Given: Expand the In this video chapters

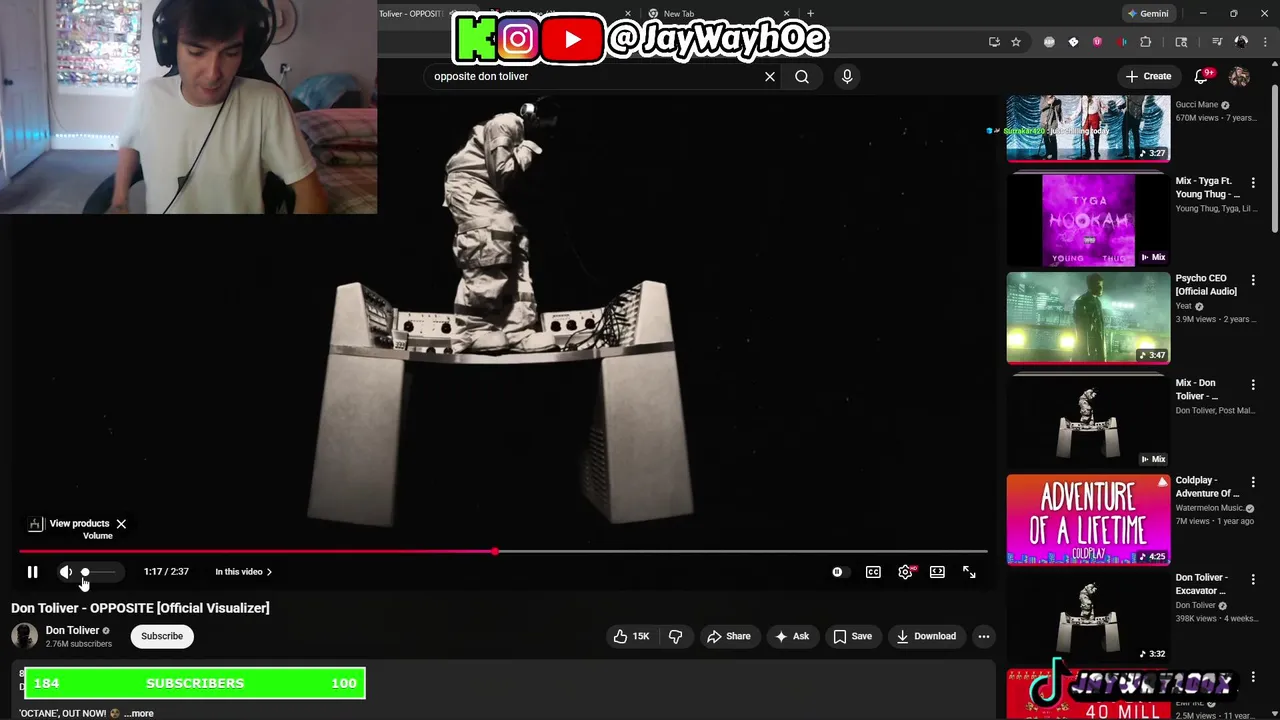Looking at the screenshot, I should [243, 572].
